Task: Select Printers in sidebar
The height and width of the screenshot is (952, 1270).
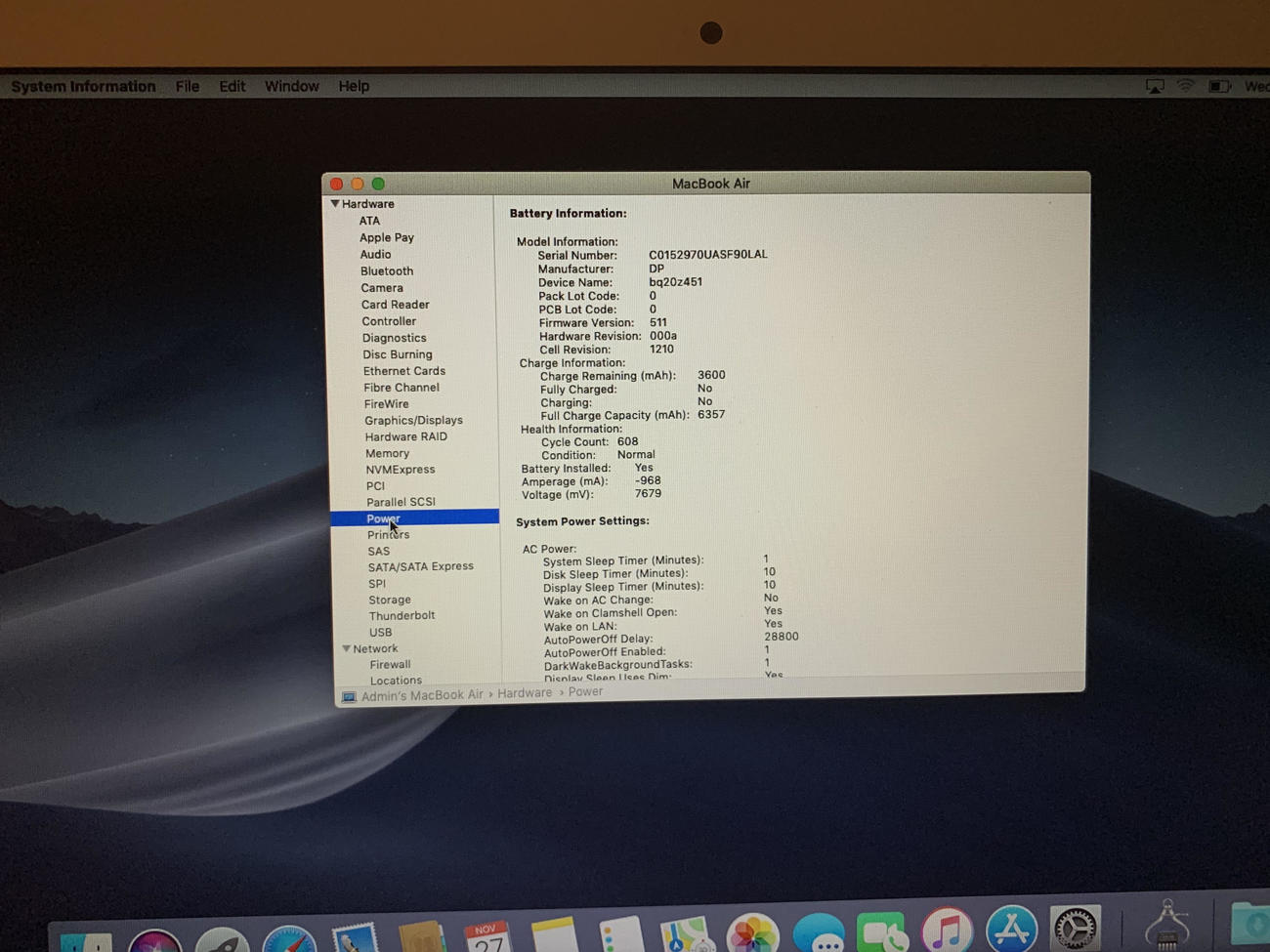Action: 389,535
